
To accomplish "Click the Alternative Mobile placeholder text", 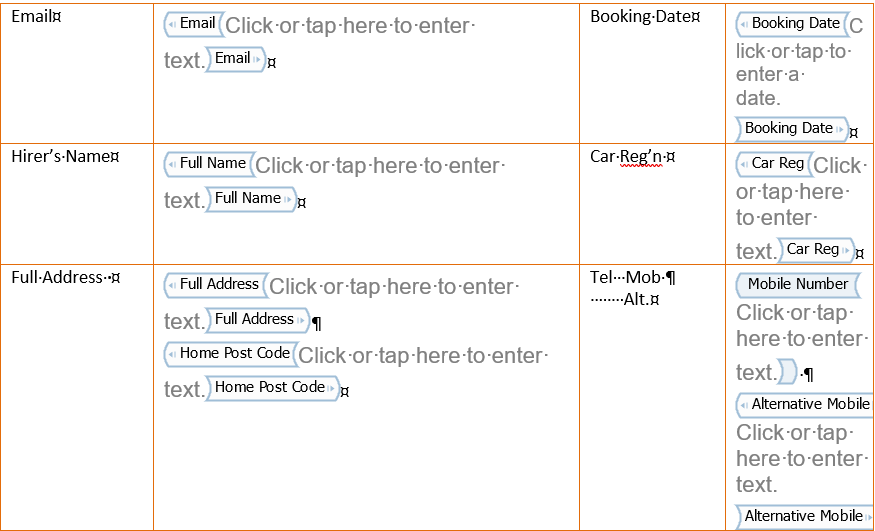I will (802, 458).
